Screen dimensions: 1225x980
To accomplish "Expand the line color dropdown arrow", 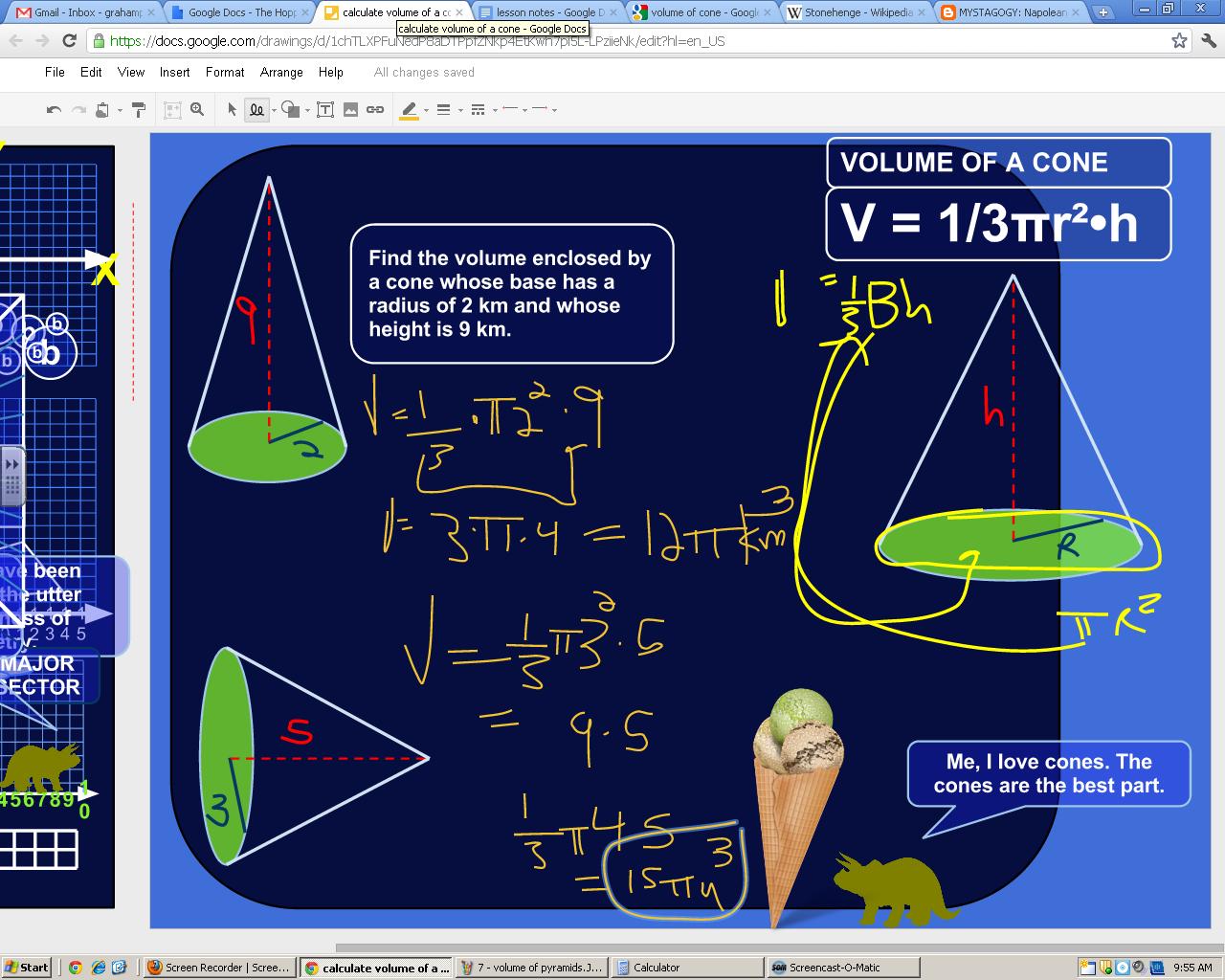I will tap(426, 111).
